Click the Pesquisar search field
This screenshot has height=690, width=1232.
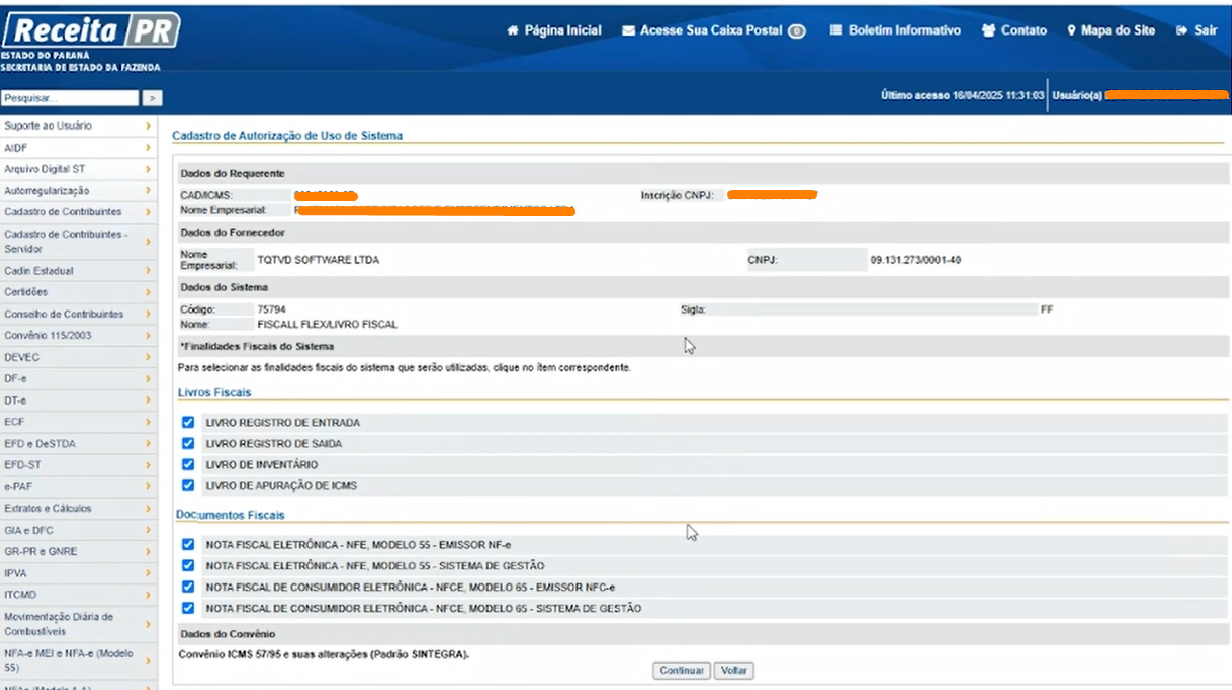(x=70, y=98)
